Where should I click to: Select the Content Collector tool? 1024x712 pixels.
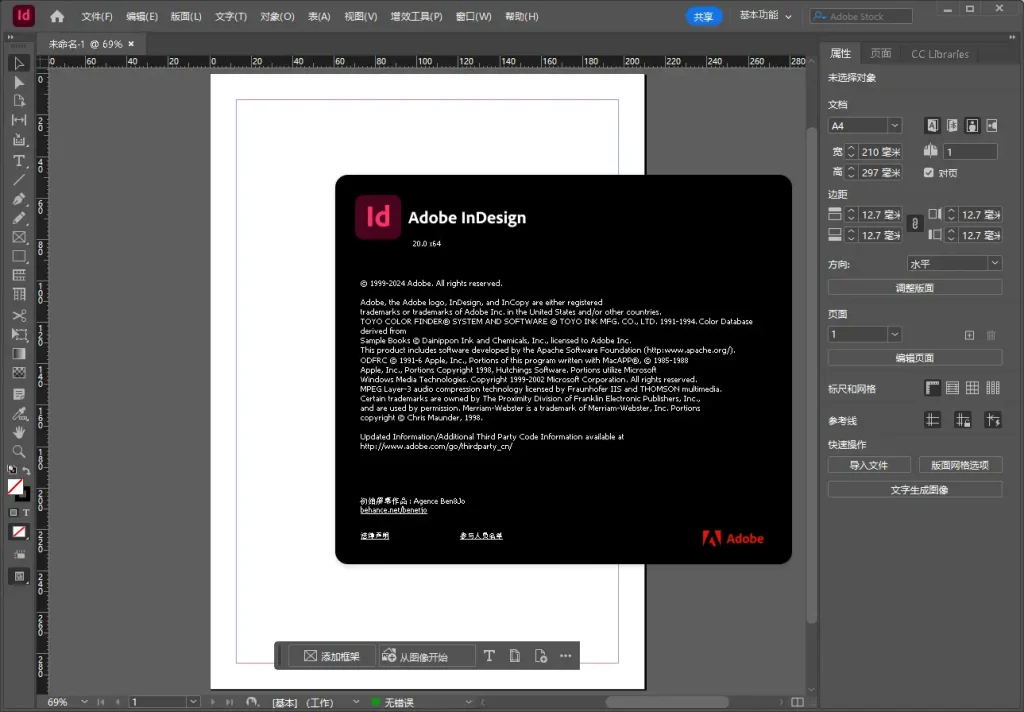tap(19, 140)
